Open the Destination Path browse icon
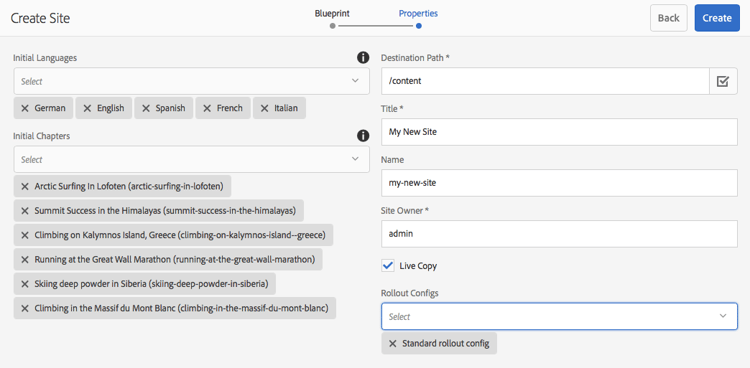The height and width of the screenshot is (368, 750). (723, 81)
